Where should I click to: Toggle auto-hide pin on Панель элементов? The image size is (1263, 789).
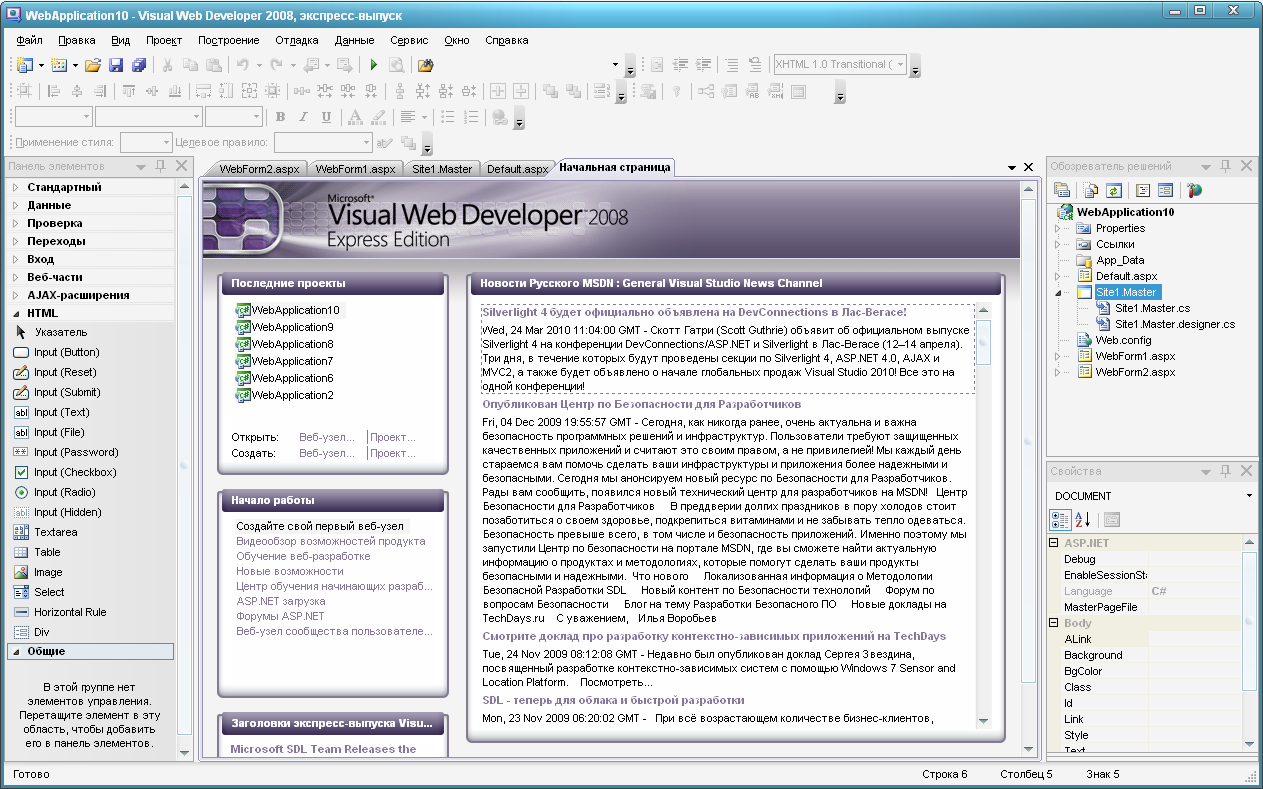(161, 166)
